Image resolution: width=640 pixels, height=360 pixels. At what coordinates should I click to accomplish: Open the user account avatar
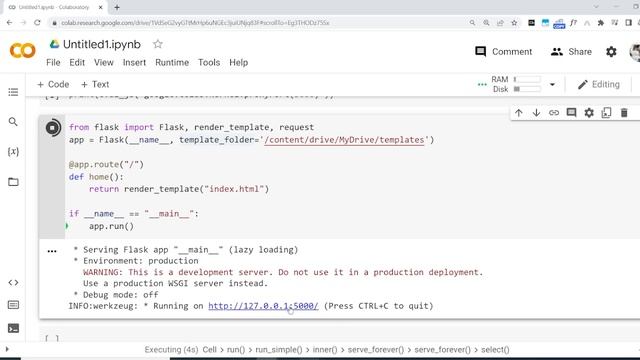(x=635, y=52)
